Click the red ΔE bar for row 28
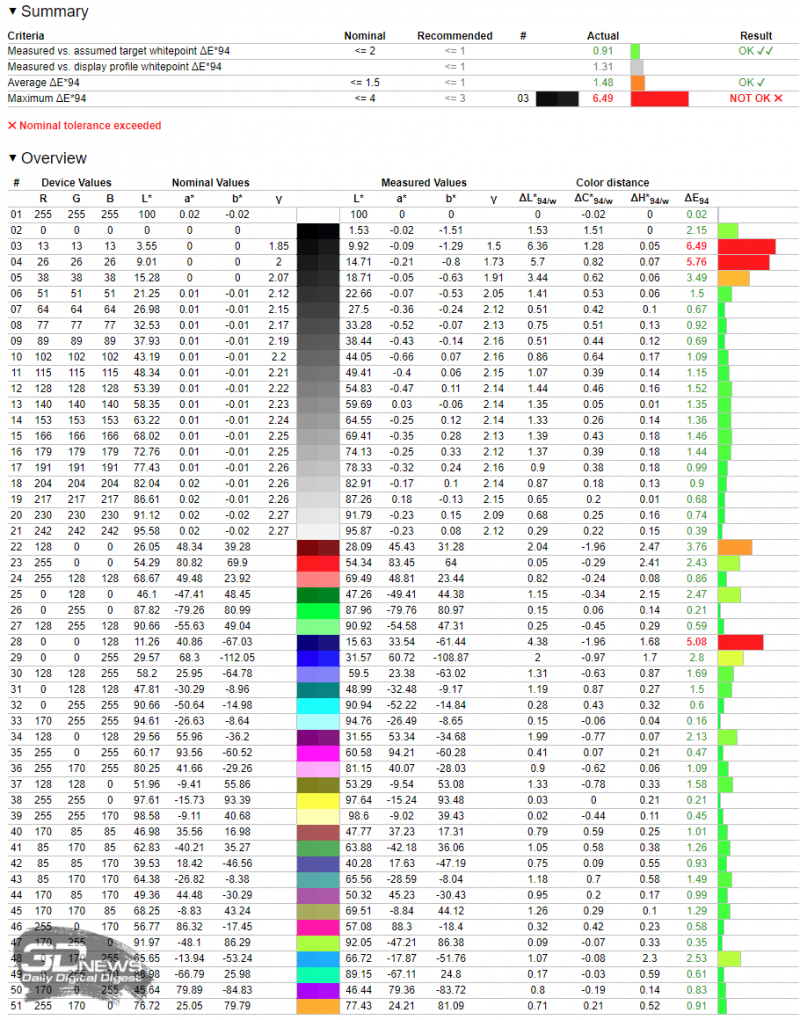Screen dimensions: 800x1020 tap(740, 642)
